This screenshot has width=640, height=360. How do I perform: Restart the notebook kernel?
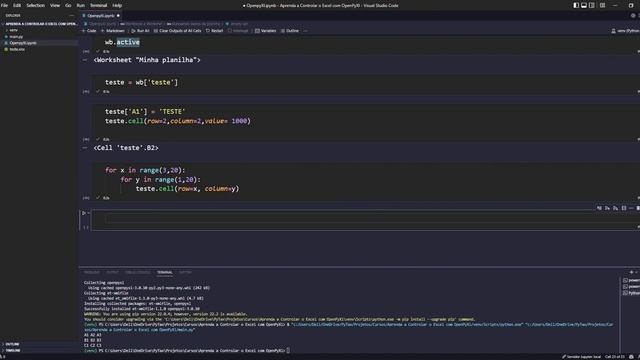click(215, 31)
